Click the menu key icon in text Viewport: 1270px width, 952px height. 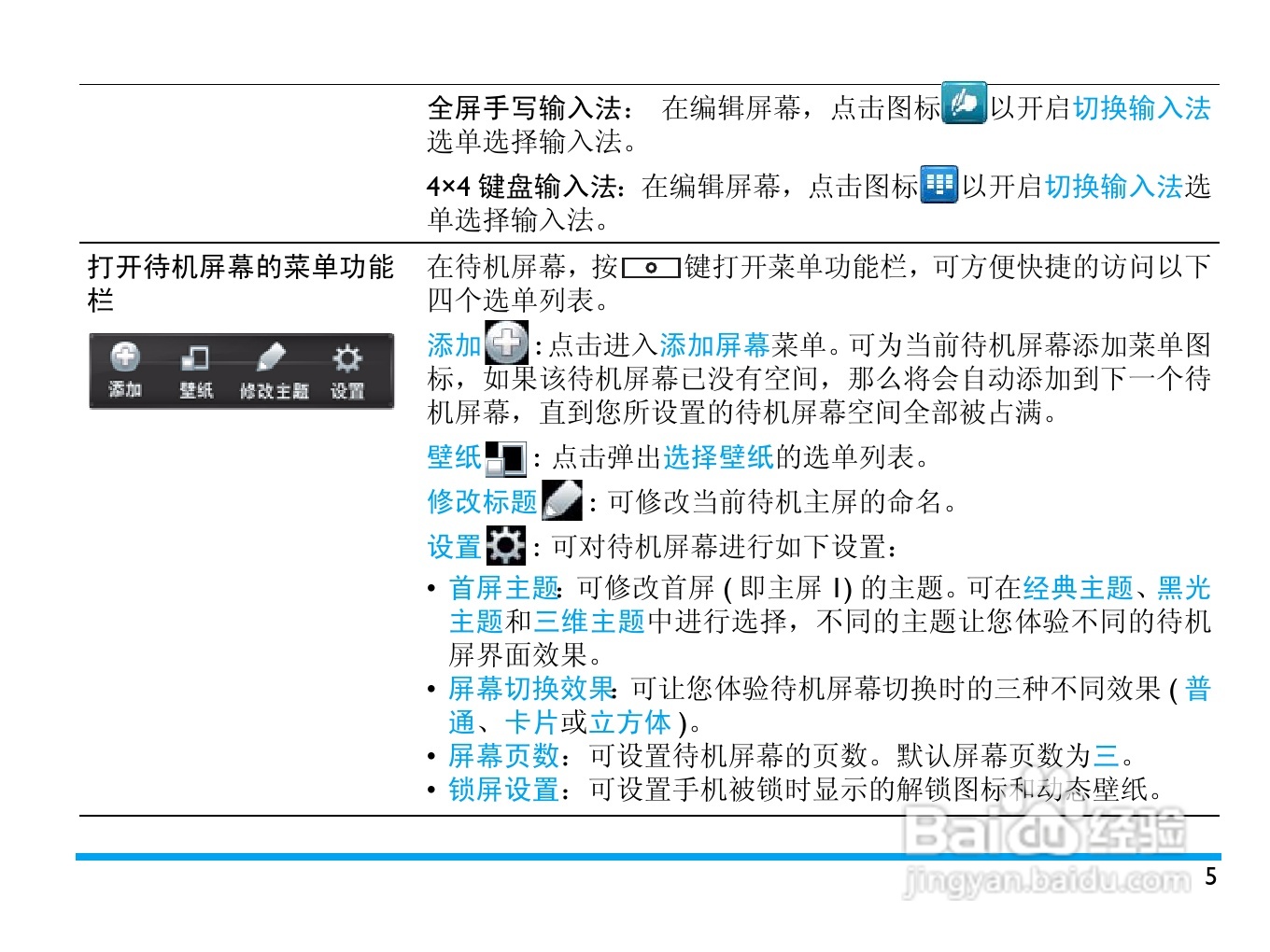[x=651, y=268]
